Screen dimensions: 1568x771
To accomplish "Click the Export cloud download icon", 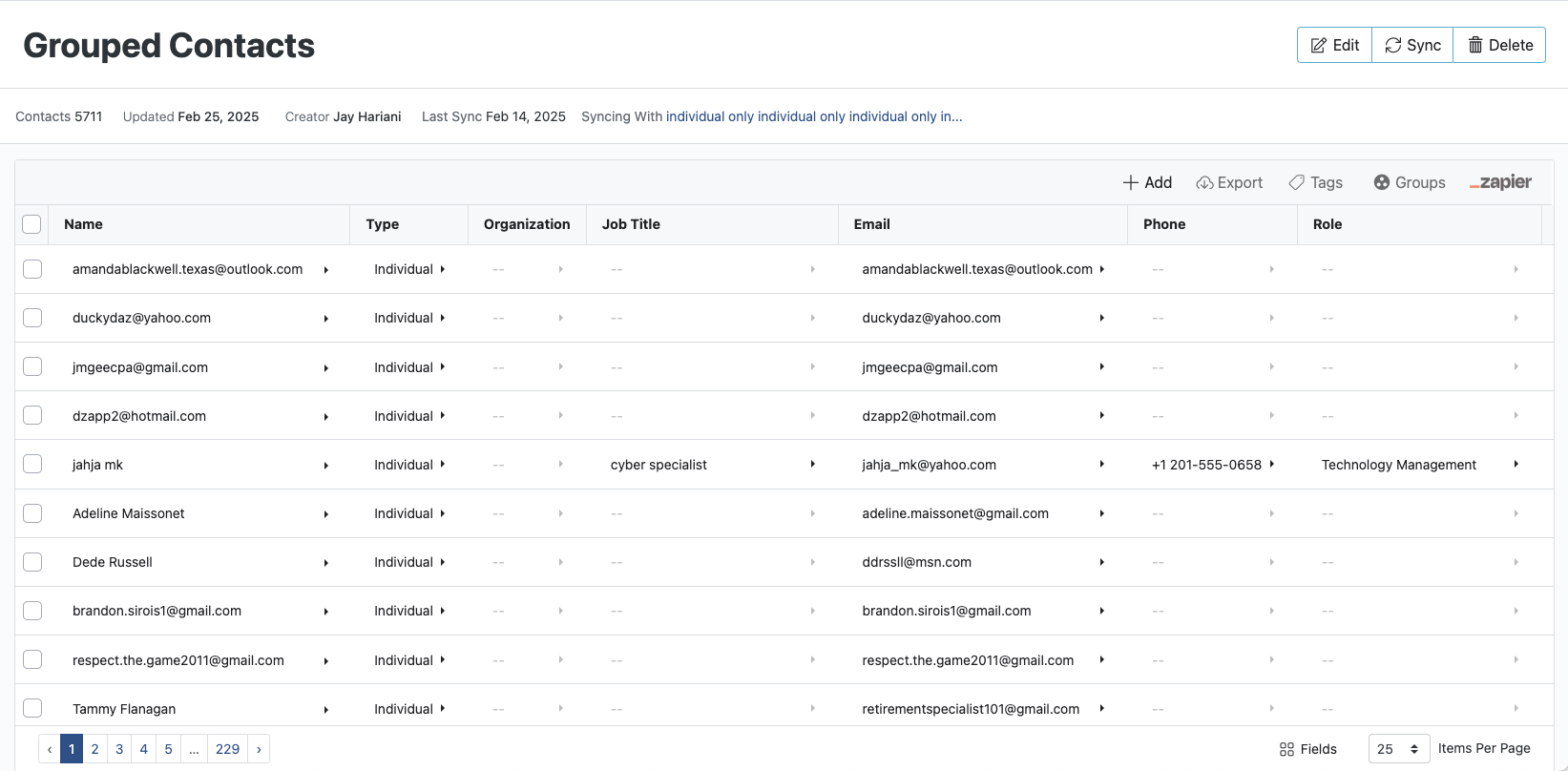I will 1204,182.
